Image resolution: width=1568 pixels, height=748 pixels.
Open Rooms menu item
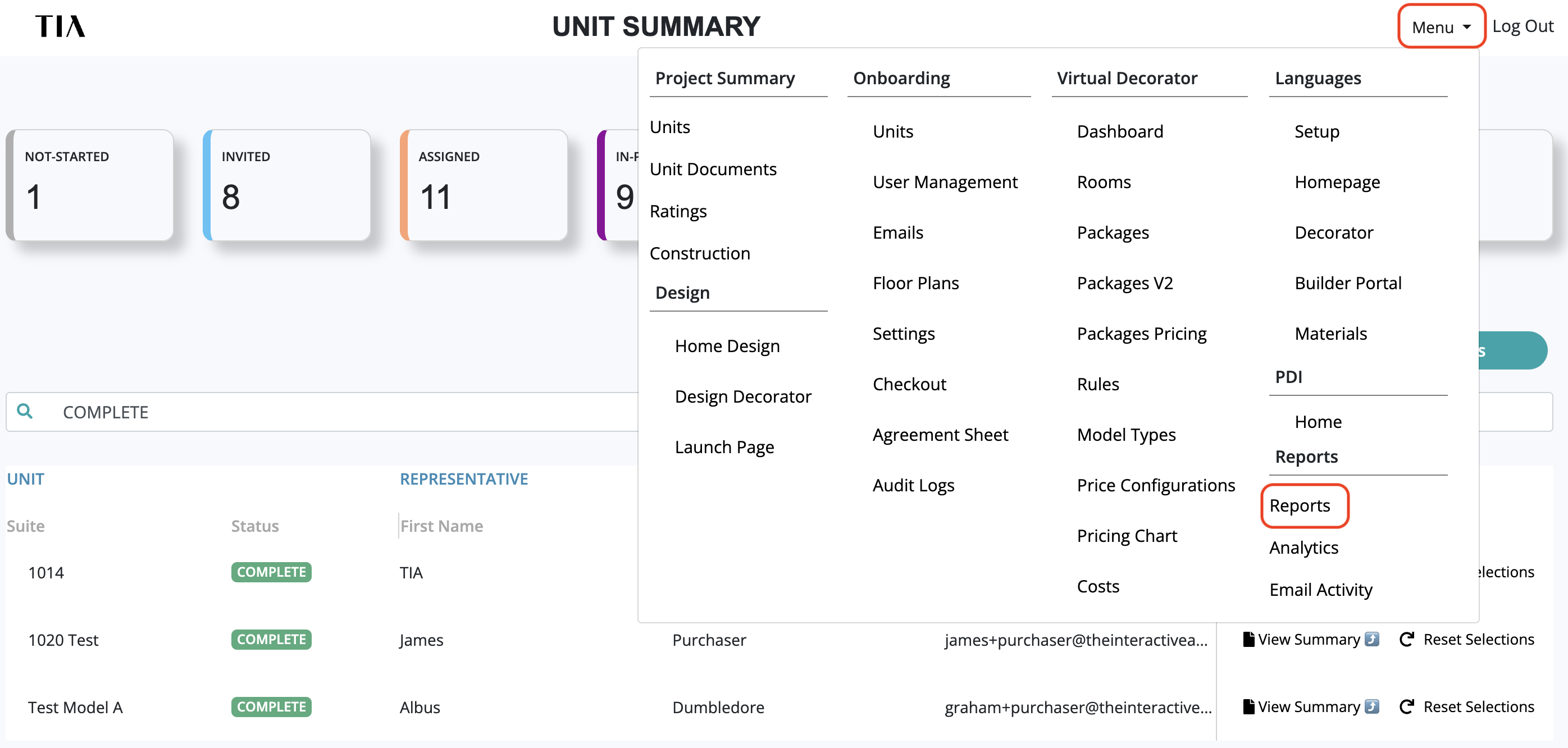pos(1104,181)
